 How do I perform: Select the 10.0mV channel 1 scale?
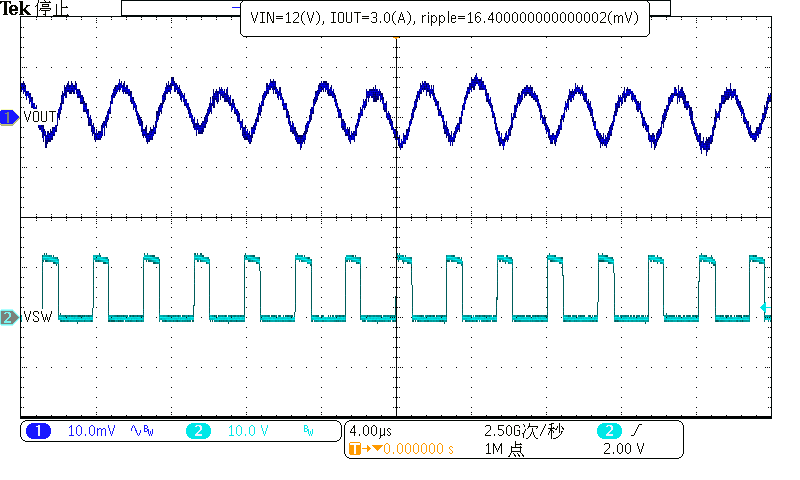(x=91, y=431)
